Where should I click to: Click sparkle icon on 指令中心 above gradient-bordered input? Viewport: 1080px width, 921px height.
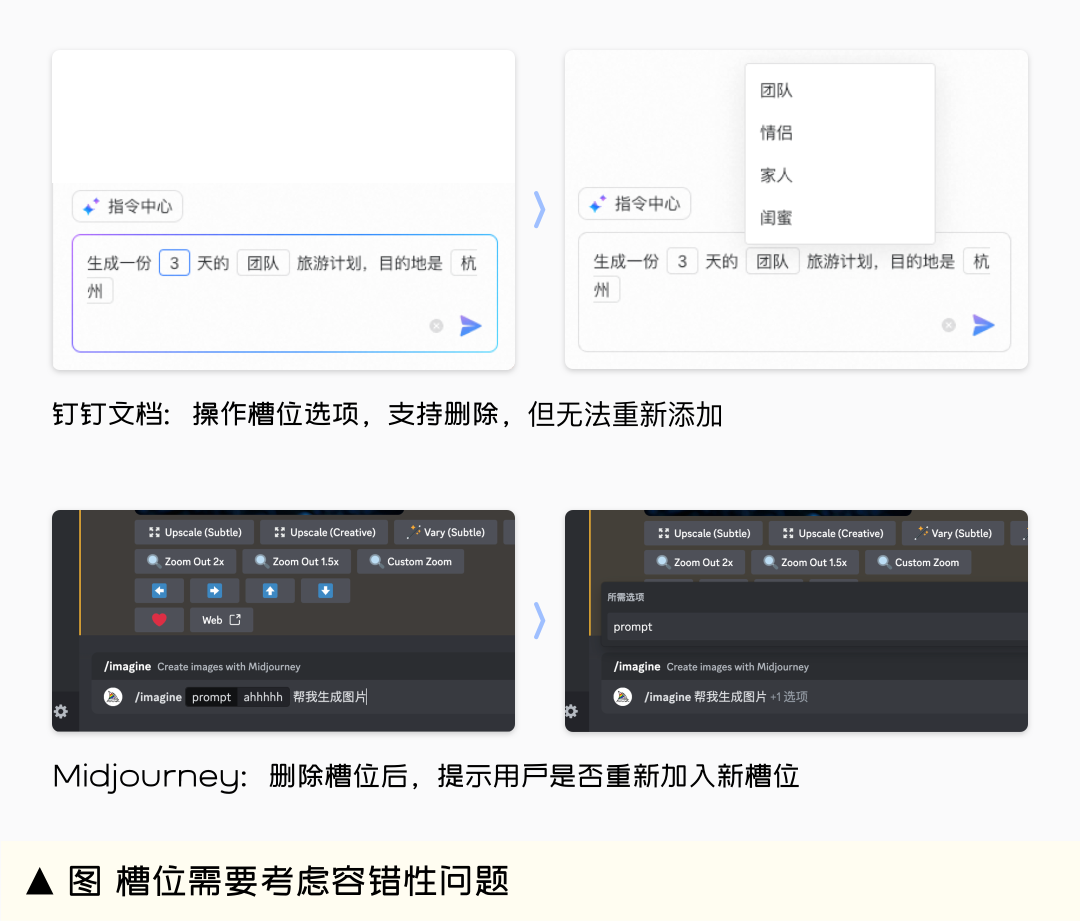[x=91, y=207]
